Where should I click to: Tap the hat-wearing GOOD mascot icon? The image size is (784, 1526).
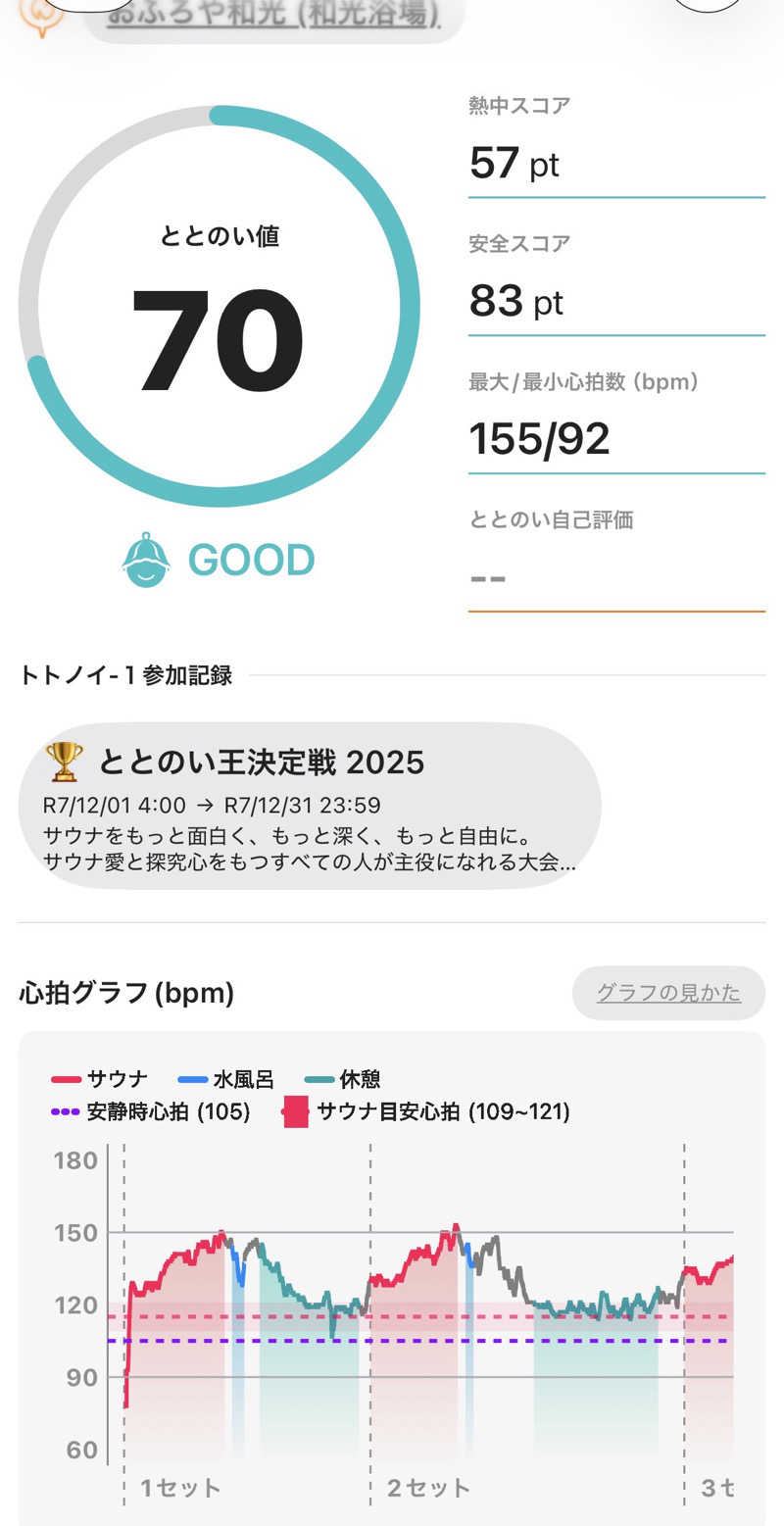click(146, 560)
